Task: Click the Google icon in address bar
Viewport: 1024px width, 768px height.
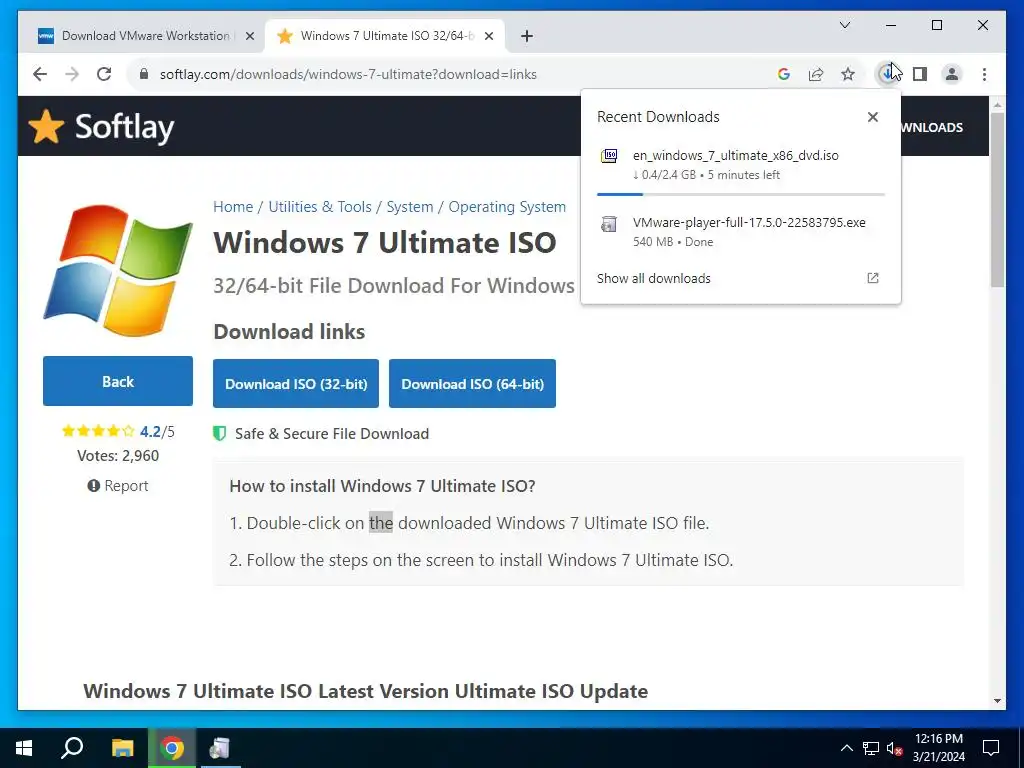Action: (784, 74)
